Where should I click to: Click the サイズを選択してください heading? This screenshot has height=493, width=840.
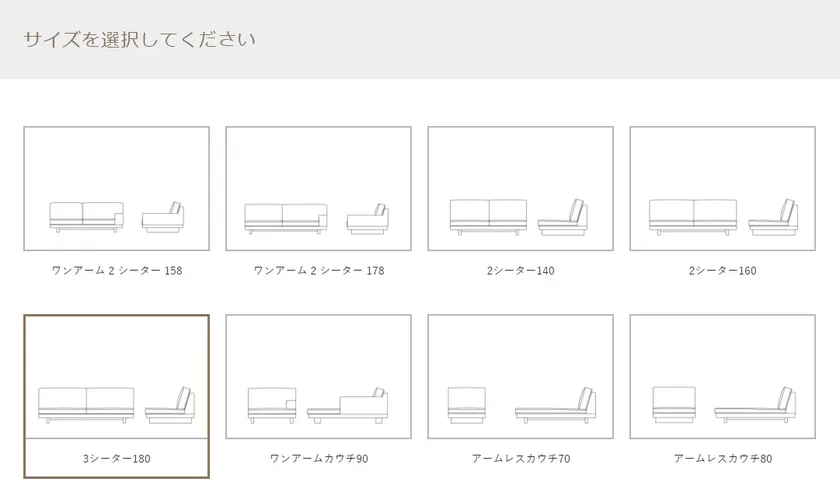(139, 39)
